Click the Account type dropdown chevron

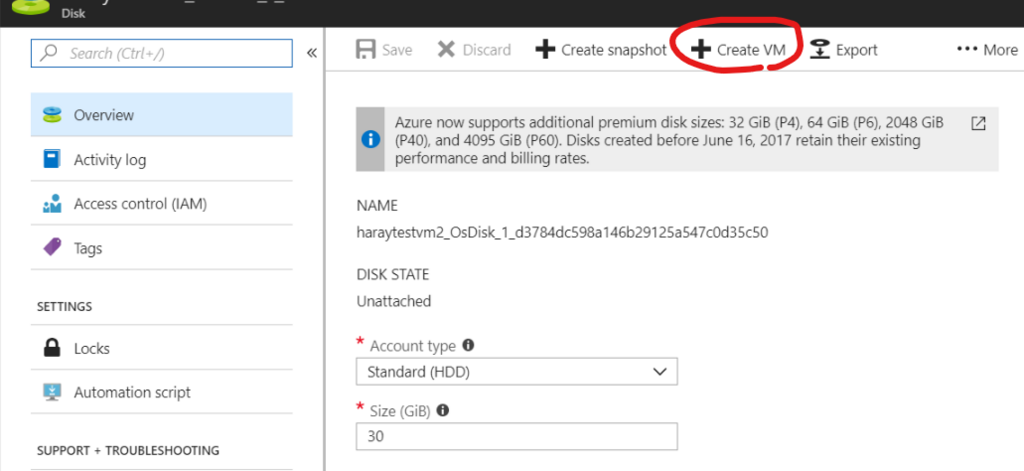tap(660, 372)
